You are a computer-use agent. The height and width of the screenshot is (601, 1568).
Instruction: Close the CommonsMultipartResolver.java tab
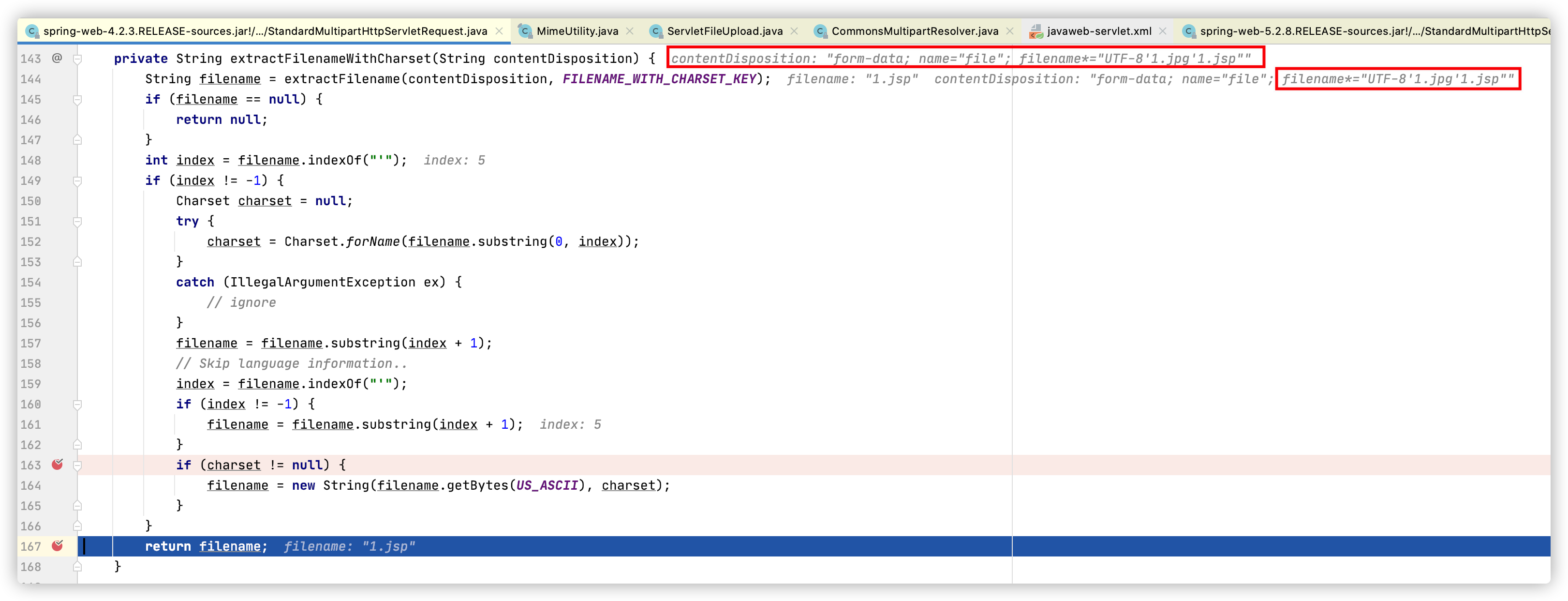click(1010, 31)
